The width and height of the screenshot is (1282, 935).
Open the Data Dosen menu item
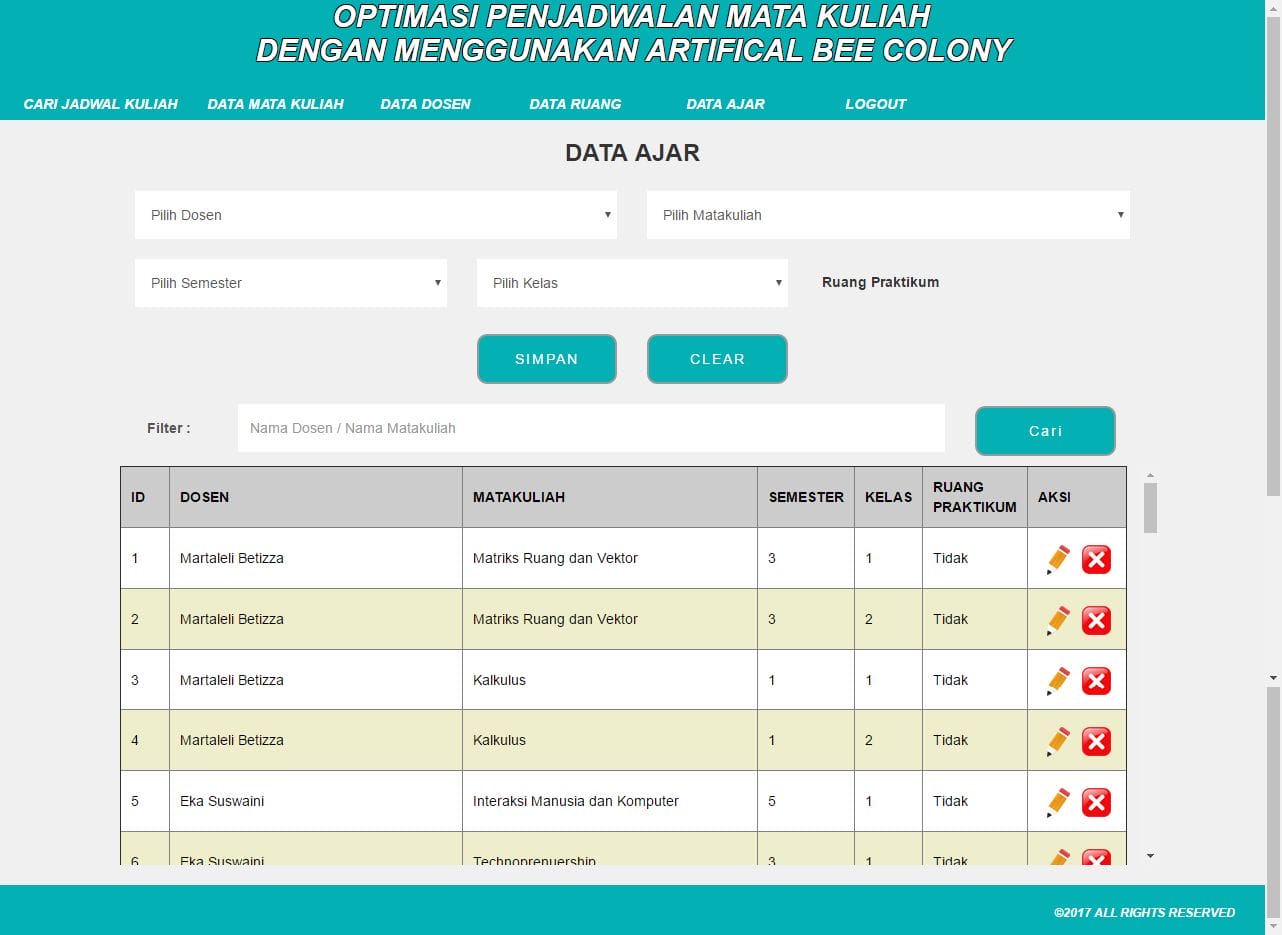pyautogui.click(x=425, y=104)
